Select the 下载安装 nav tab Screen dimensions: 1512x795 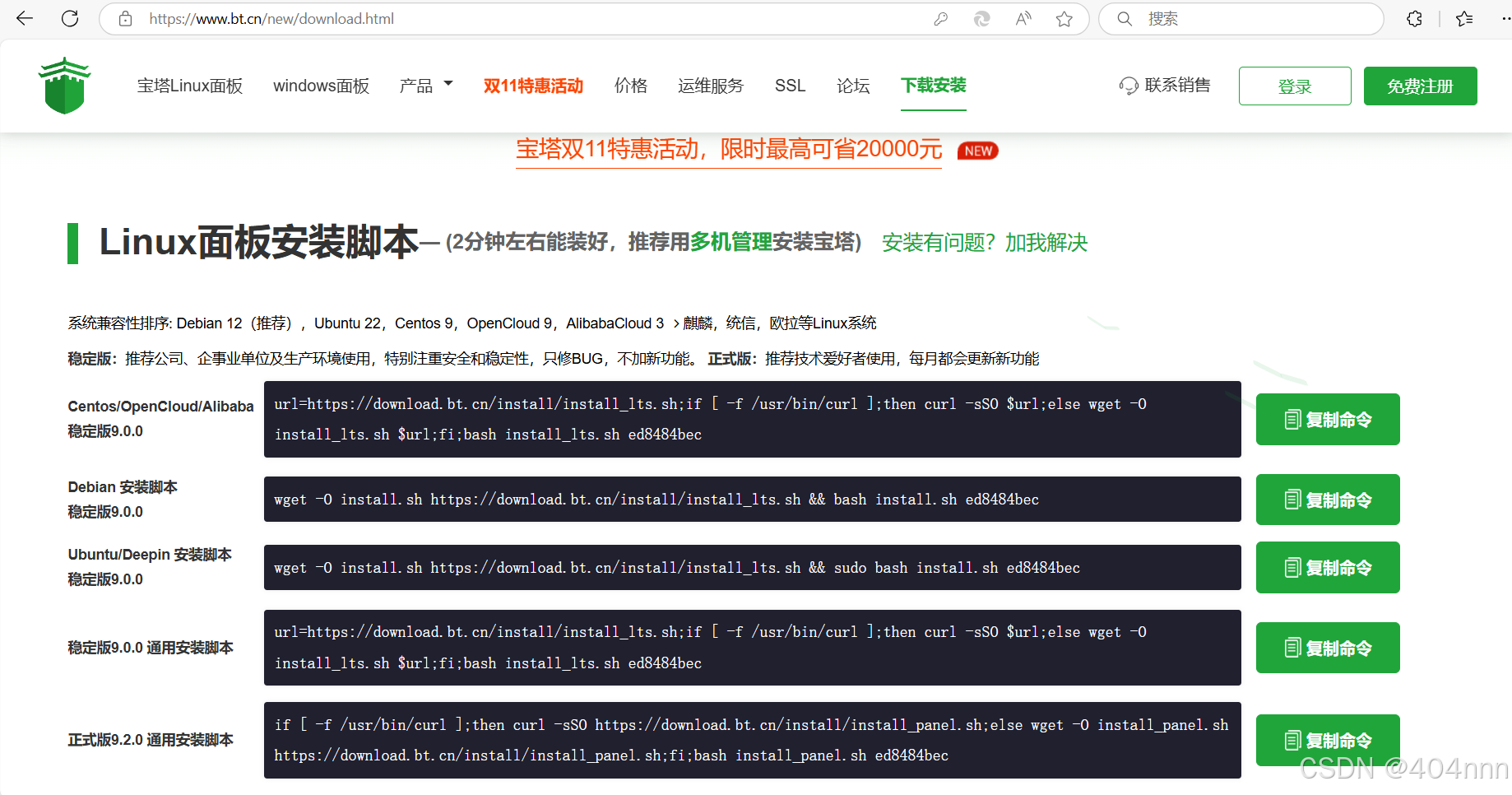[x=934, y=86]
